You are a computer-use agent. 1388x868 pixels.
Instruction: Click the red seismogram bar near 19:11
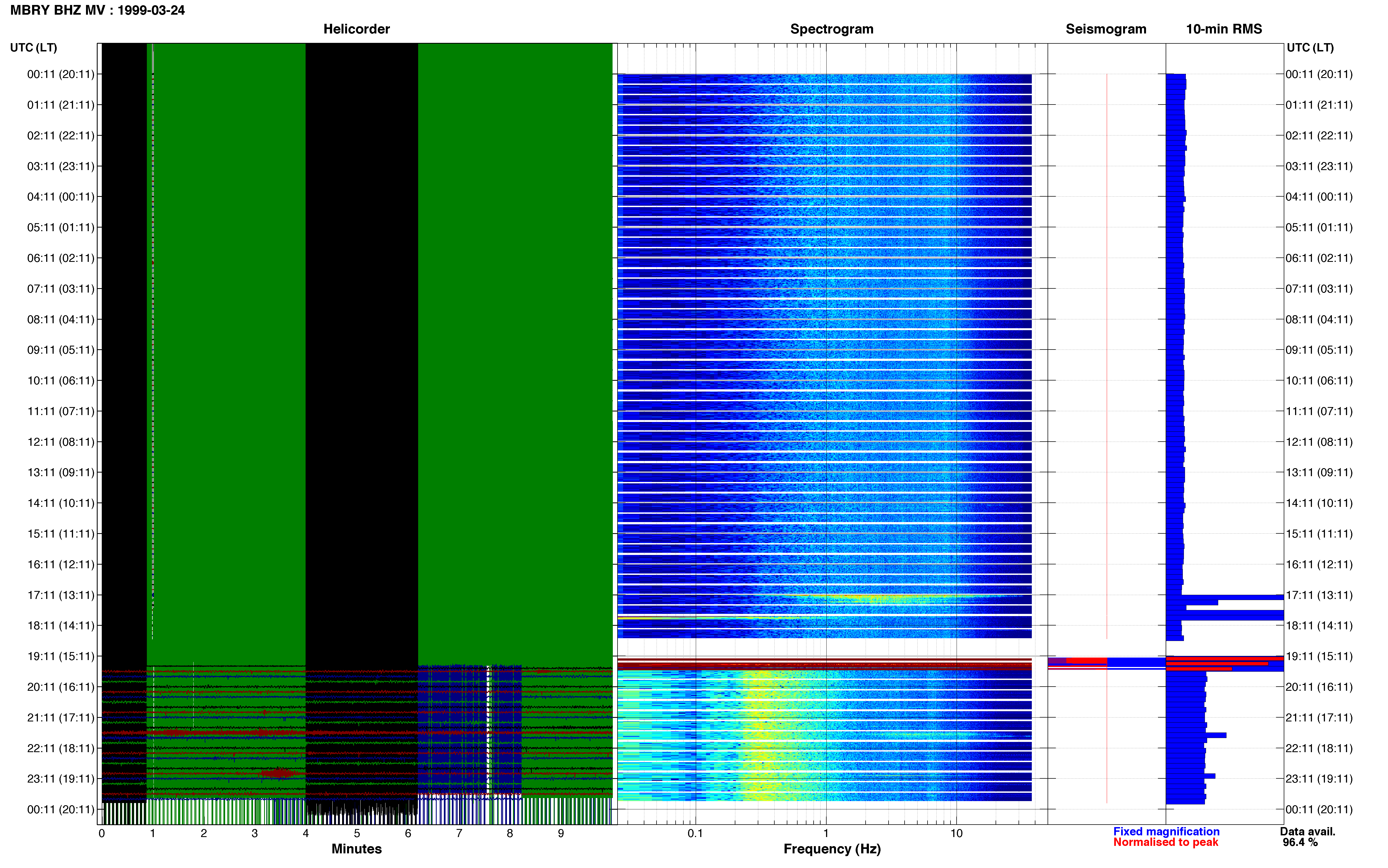1086,661
